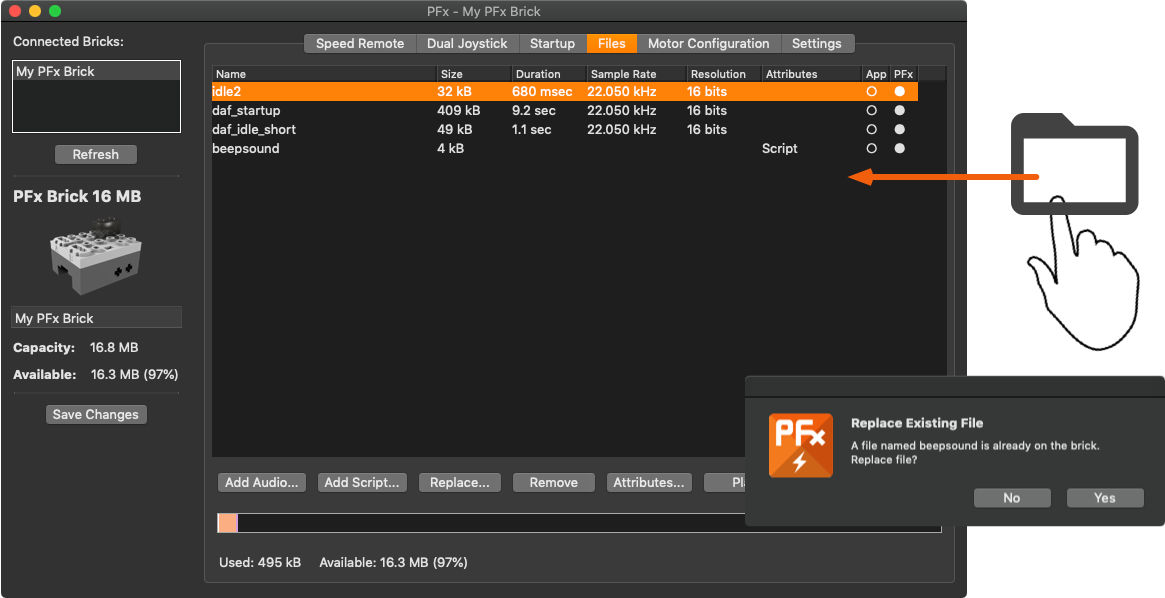This screenshot has height=598, width=1165.
Task: Click the 1.1 sec duration cell
Action: (532, 129)
